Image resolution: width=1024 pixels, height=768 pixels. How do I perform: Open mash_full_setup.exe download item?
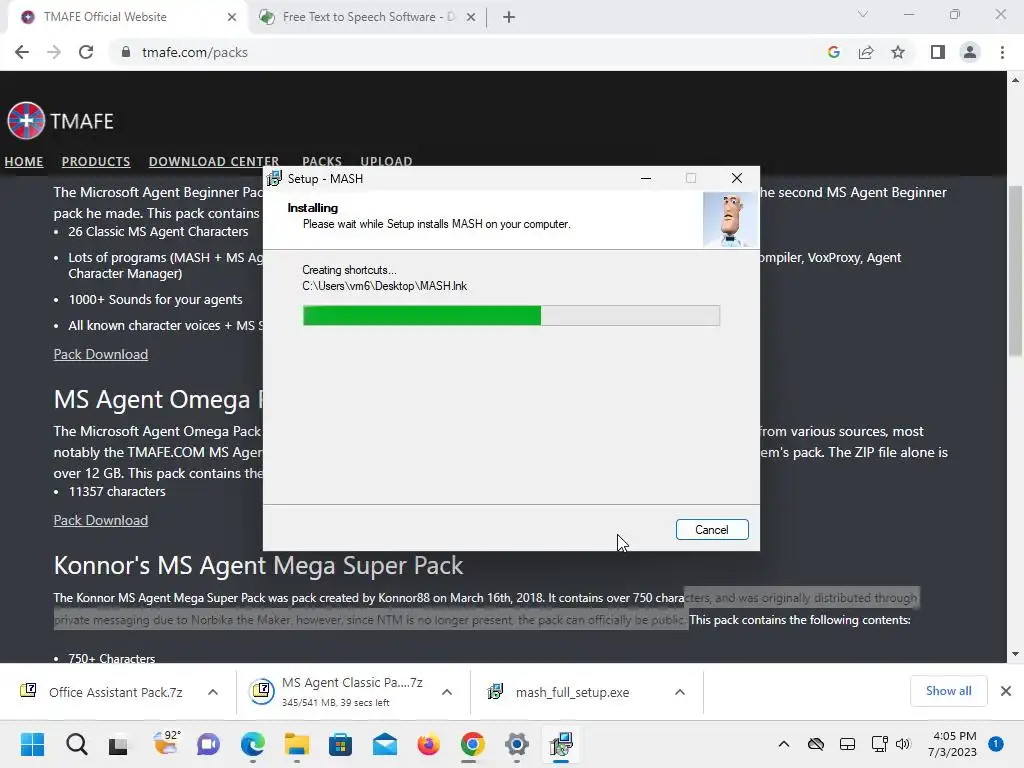point(559,692)
